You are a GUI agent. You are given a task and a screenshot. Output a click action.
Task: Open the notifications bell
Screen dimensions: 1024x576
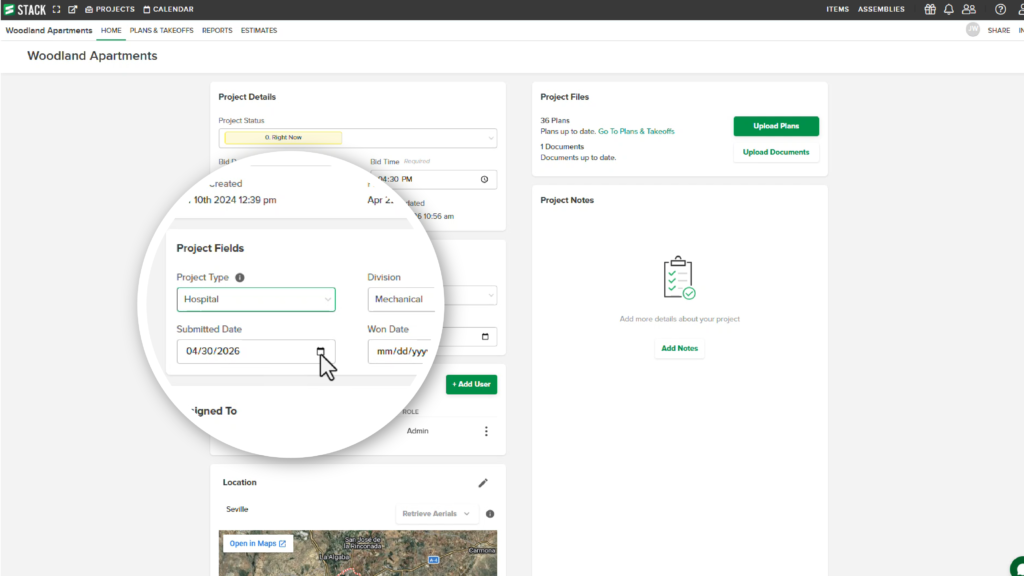(x=949, y=10)
